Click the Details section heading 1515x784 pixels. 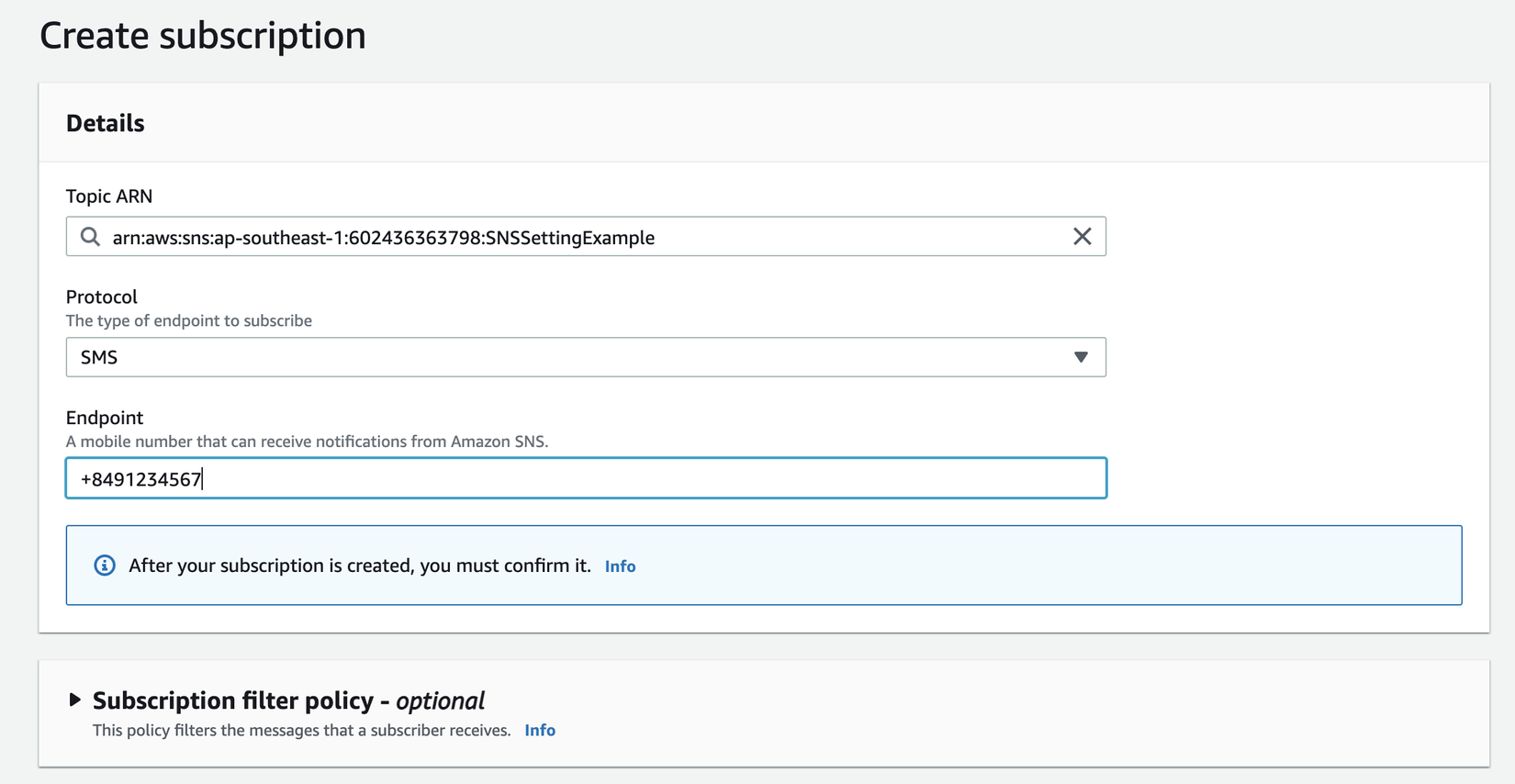106,123
